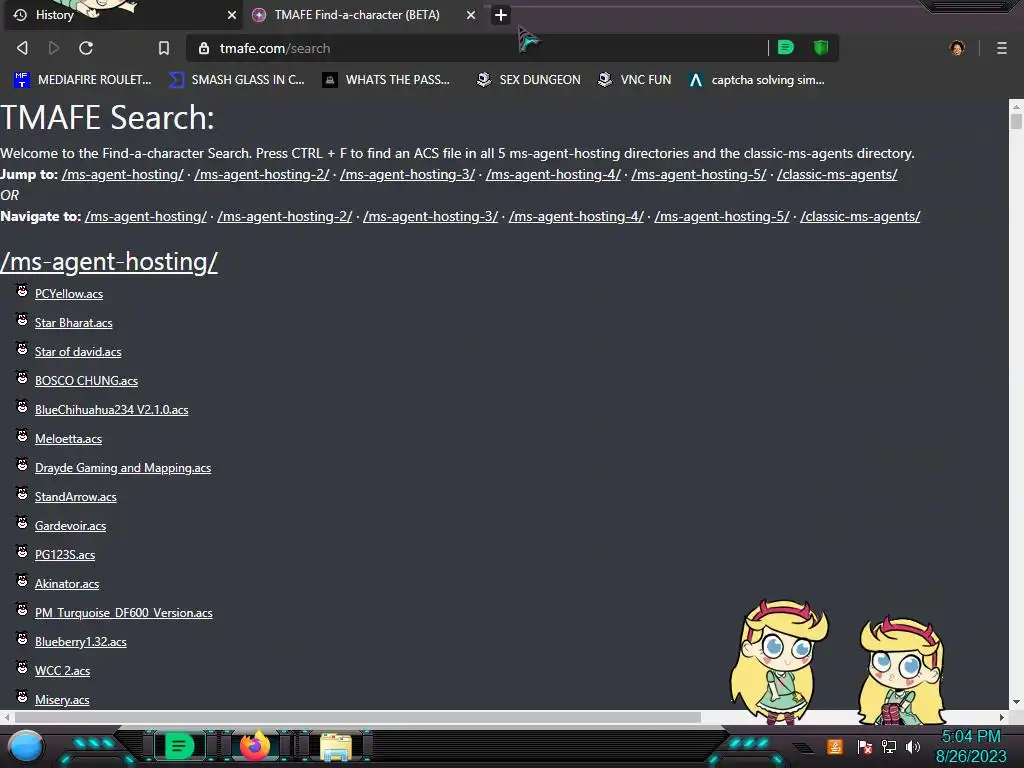Open File Explorer from the taskbar
This screenshot has width=1024, height=768.
pos(336,747)
